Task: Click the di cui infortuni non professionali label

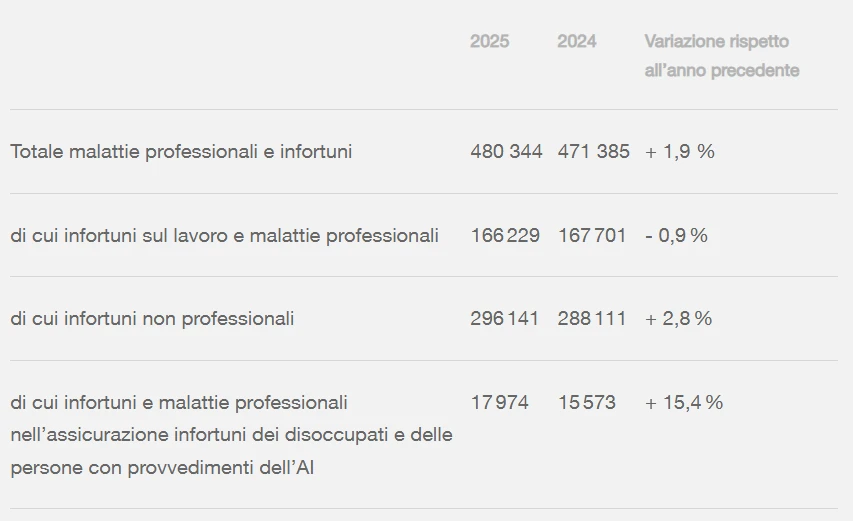Action: tap(152, 319)
